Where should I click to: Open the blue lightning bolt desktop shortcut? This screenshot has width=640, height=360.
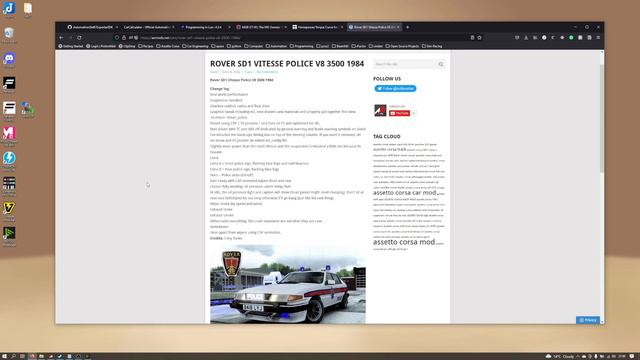point(9,158)
